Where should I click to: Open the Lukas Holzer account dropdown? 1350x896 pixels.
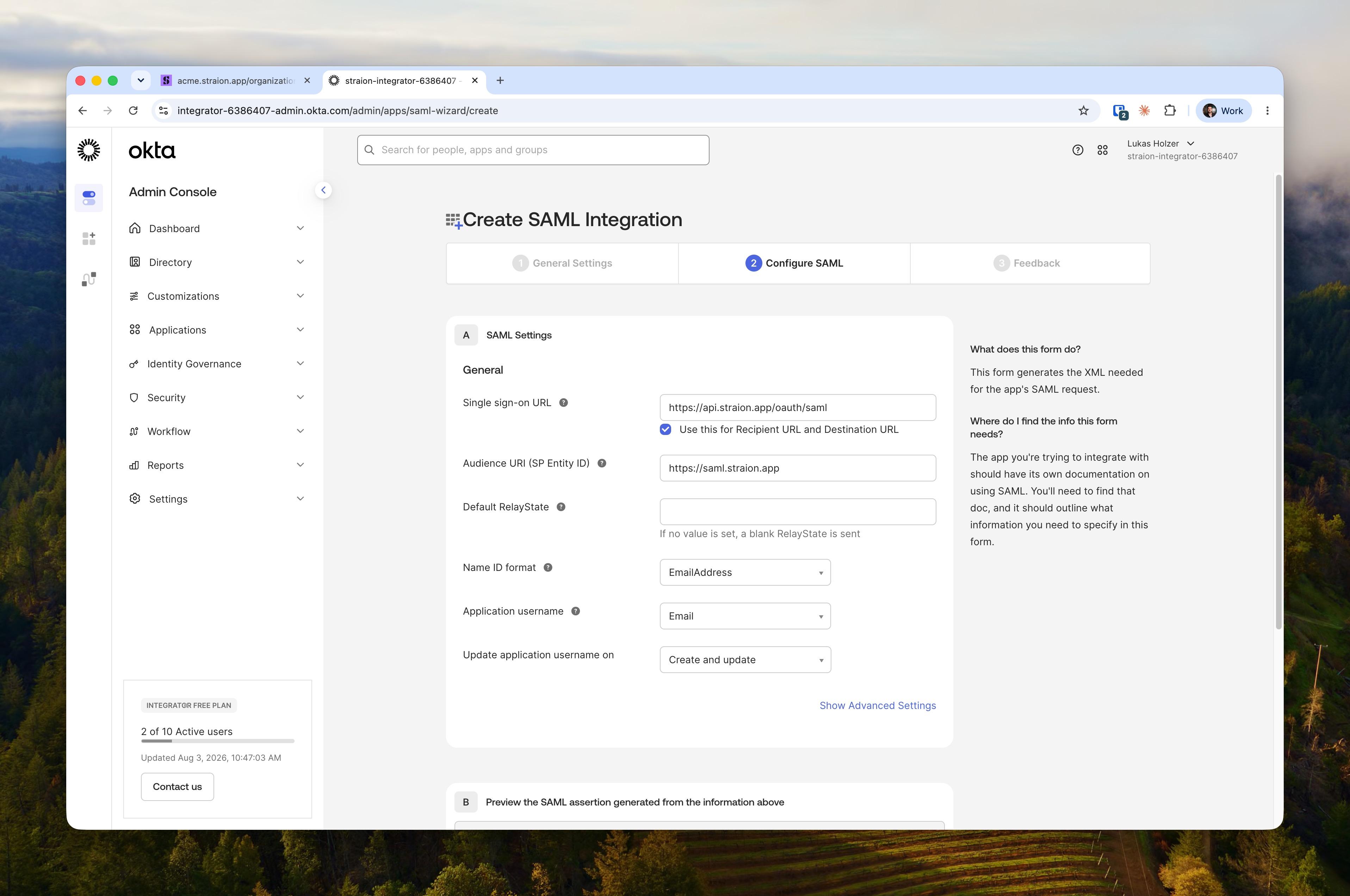point(1182,150)
